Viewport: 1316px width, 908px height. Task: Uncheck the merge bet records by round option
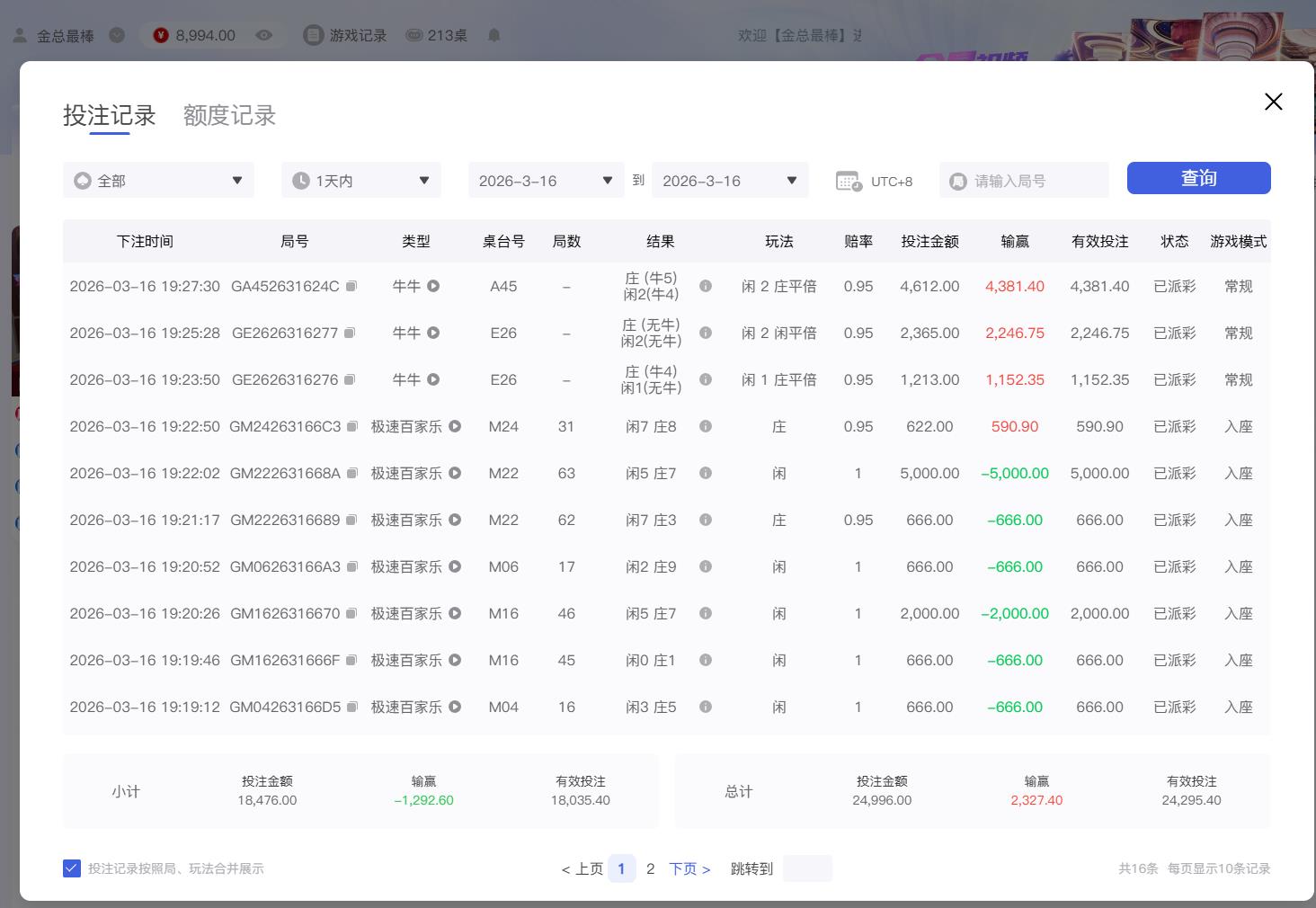(x=72, y=868)
